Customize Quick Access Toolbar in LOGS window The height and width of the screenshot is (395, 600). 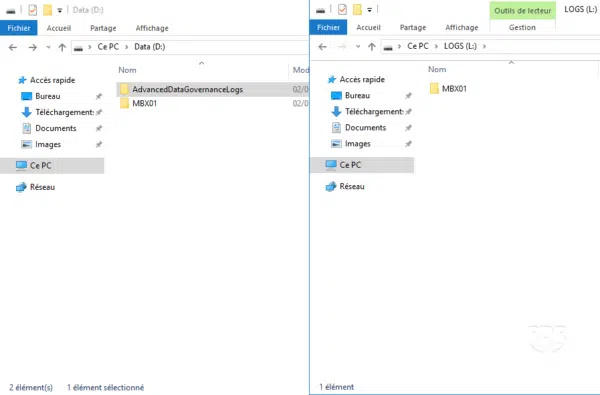click(369, 10)
